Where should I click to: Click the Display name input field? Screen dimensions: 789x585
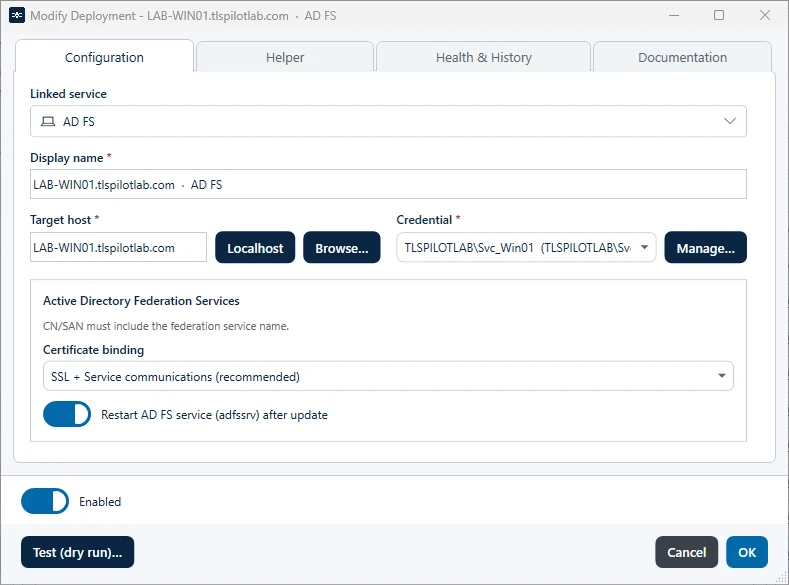(x=388, y=185)
